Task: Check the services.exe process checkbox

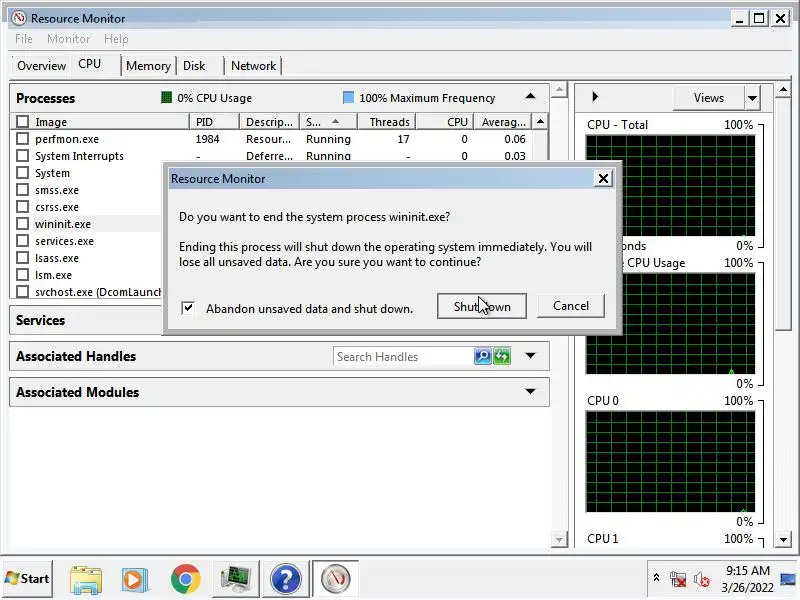Action: pyautogui.click(x=22, y=241)
